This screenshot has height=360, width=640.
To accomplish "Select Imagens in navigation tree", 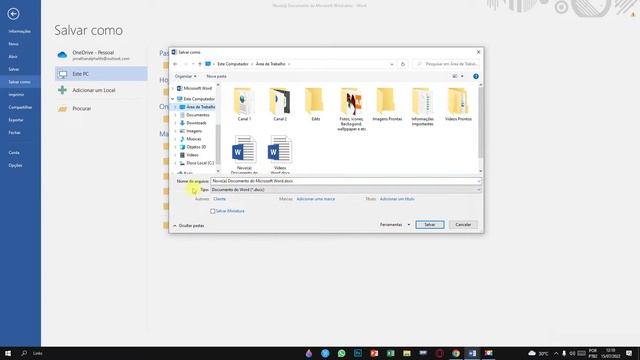I will [191, 131].
